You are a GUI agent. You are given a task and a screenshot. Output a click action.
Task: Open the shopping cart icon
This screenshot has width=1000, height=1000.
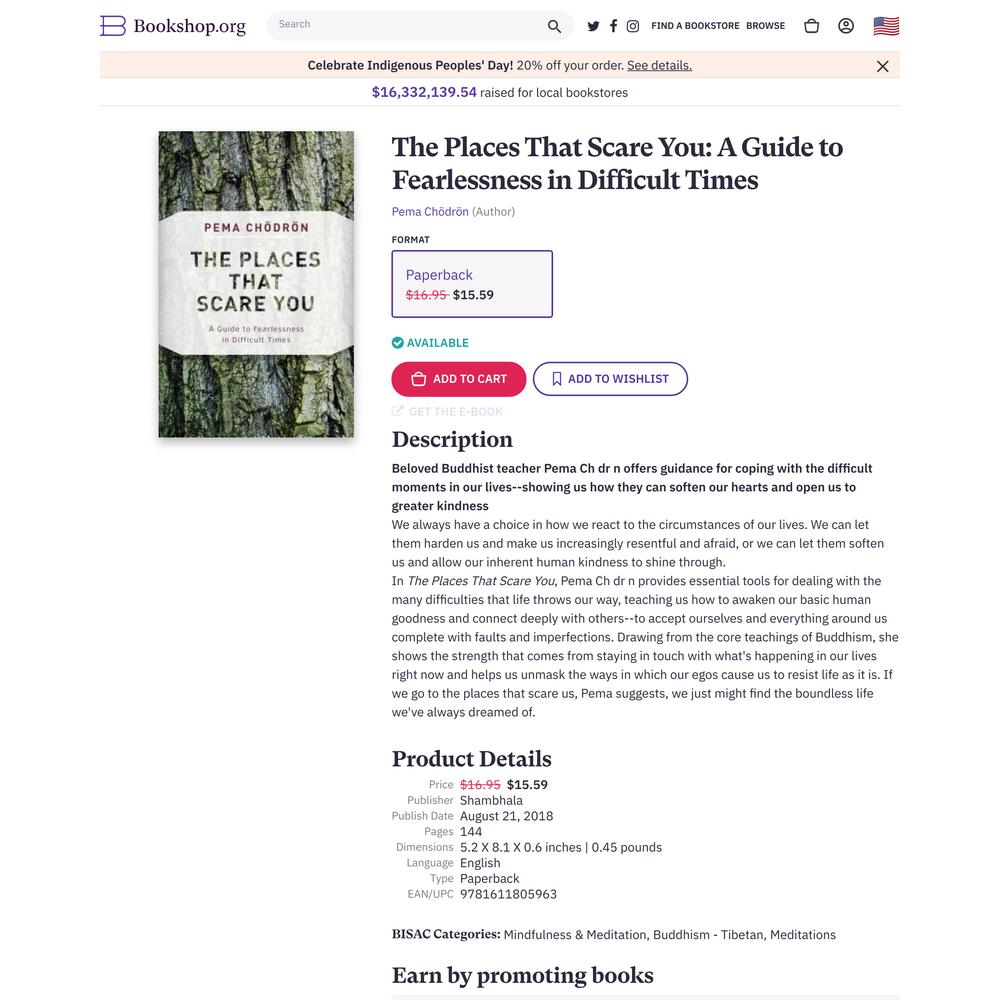811,26
